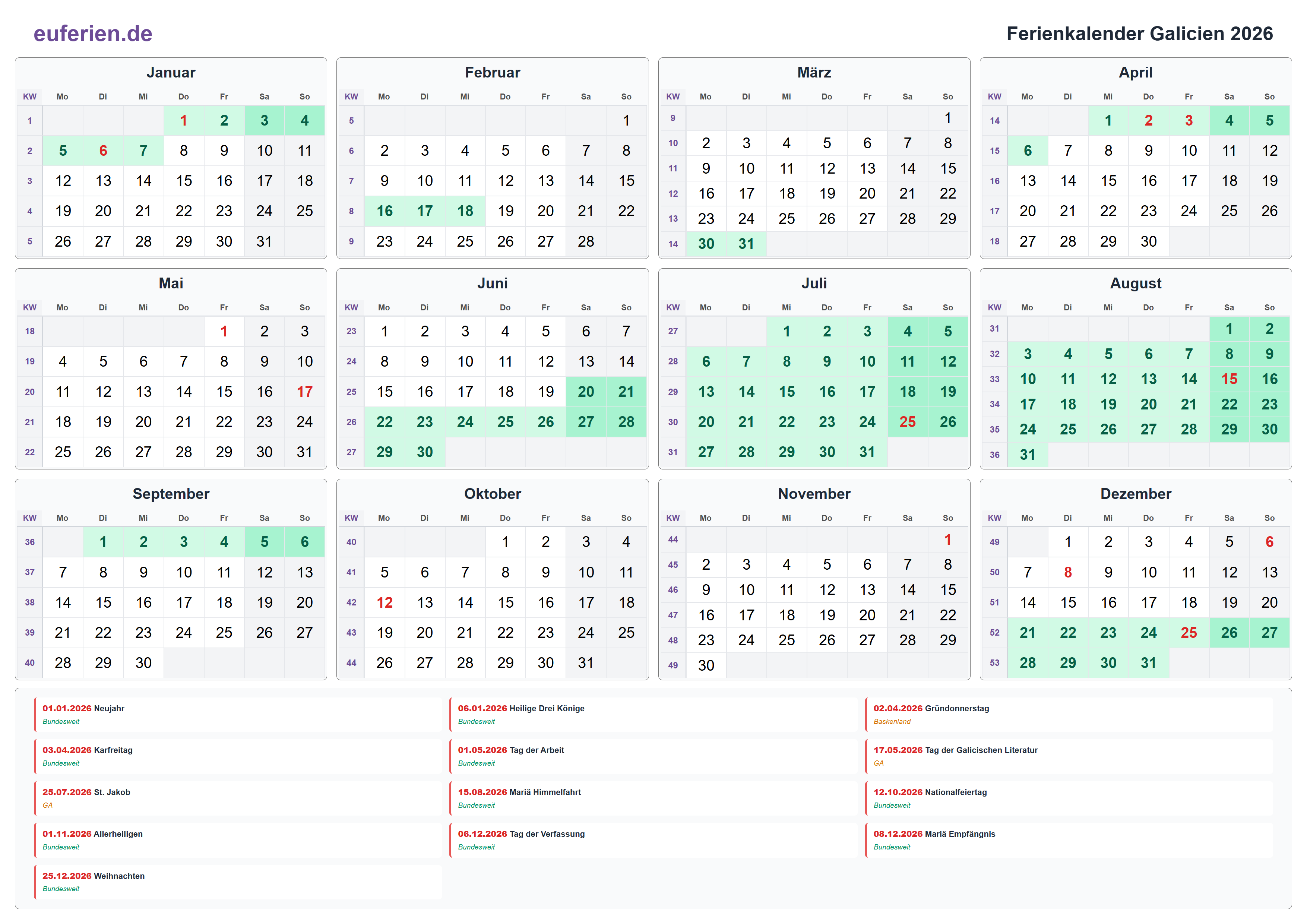Click red holiday day 1 in November
Image resolution: width=1307 pixels, height=924 pixels.
[x=948, y=540]
